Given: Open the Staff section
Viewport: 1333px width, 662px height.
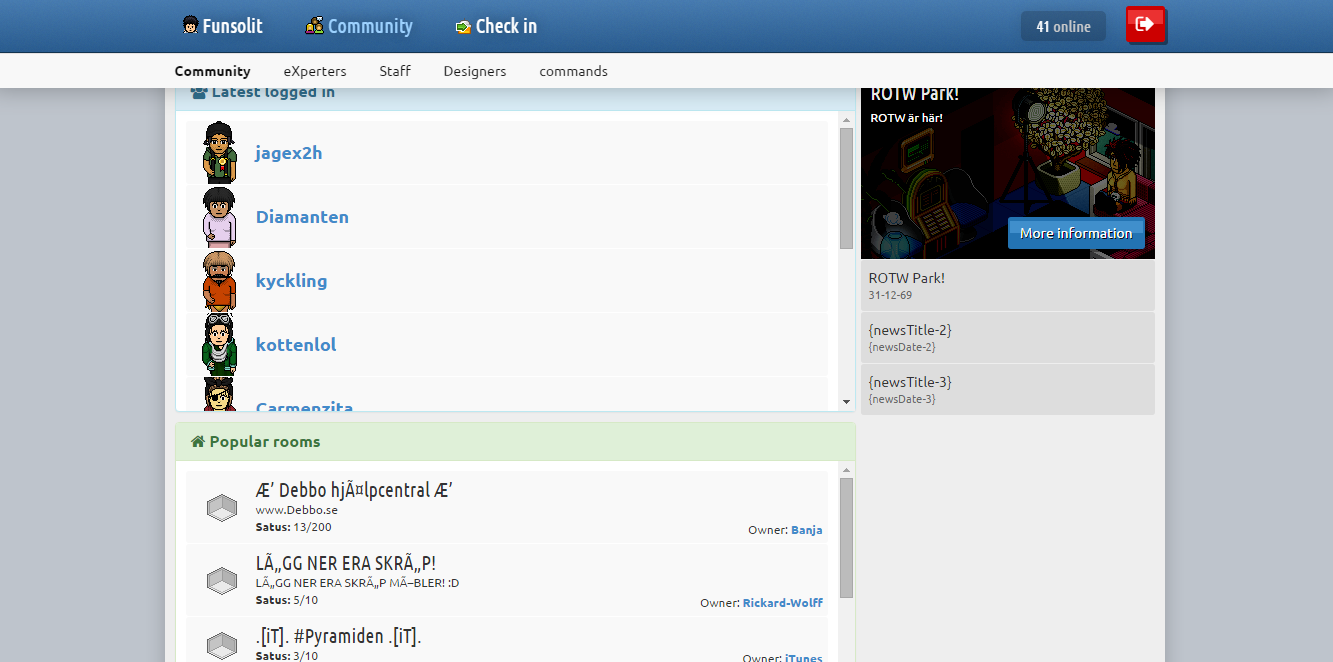Looking at the screenshot, I should (394, 71).
